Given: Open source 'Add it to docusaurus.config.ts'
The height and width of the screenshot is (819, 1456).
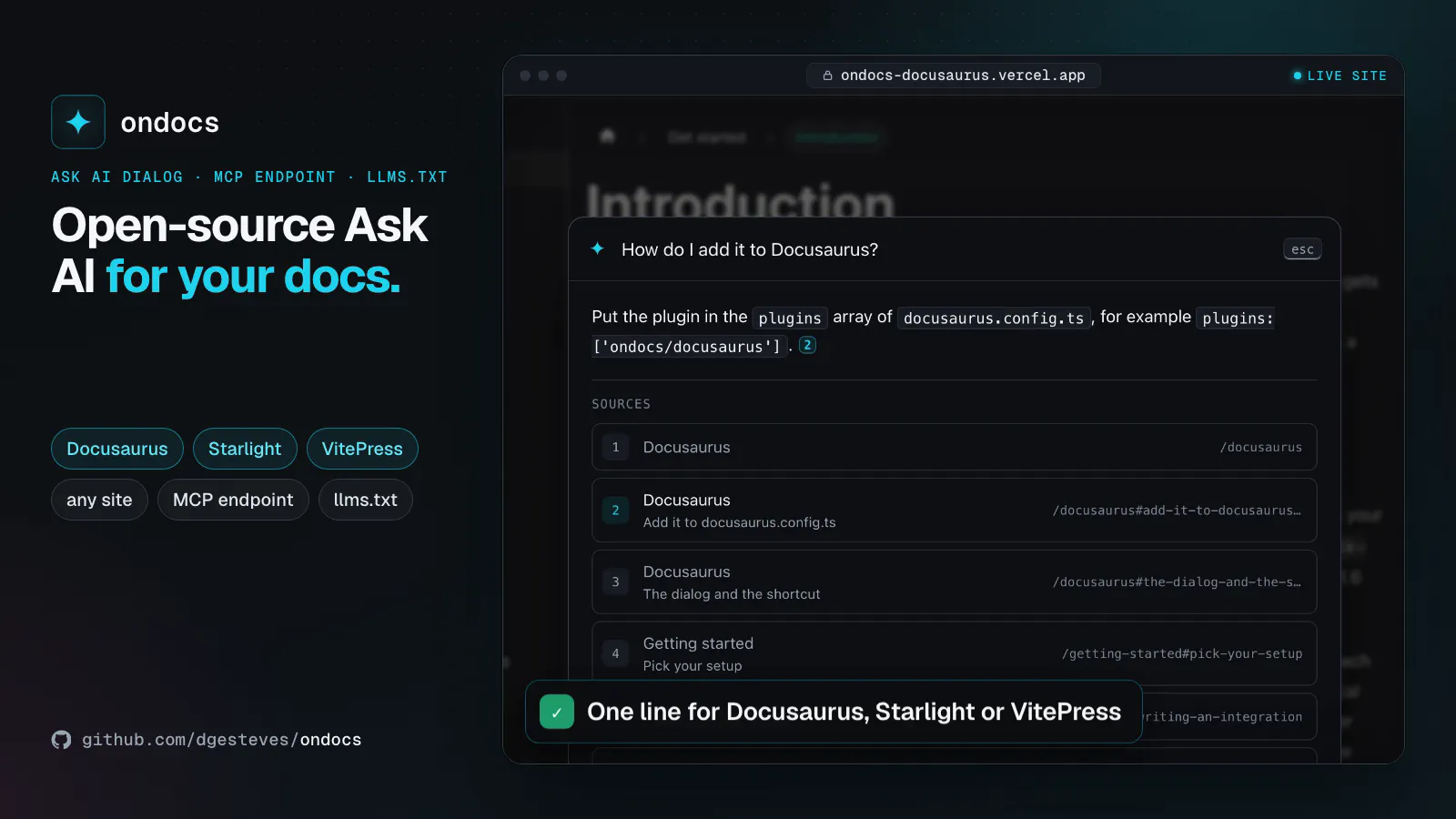Looking at the screenshot, I should tap(955, 511).
